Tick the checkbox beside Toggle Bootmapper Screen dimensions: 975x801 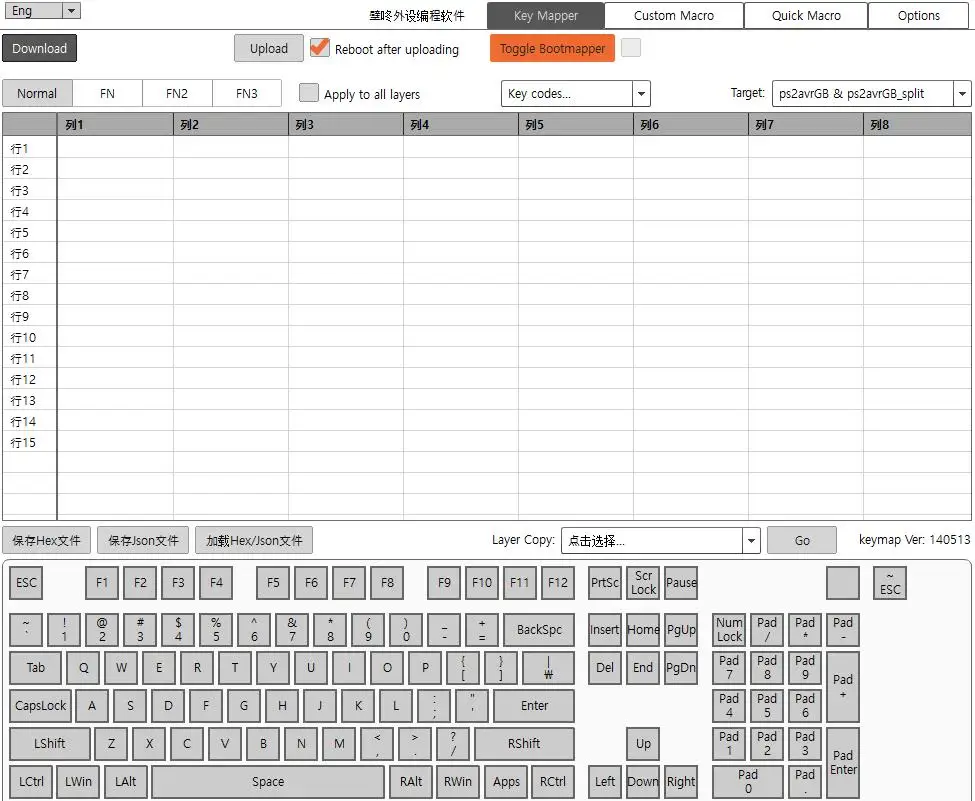pos(631,48)
